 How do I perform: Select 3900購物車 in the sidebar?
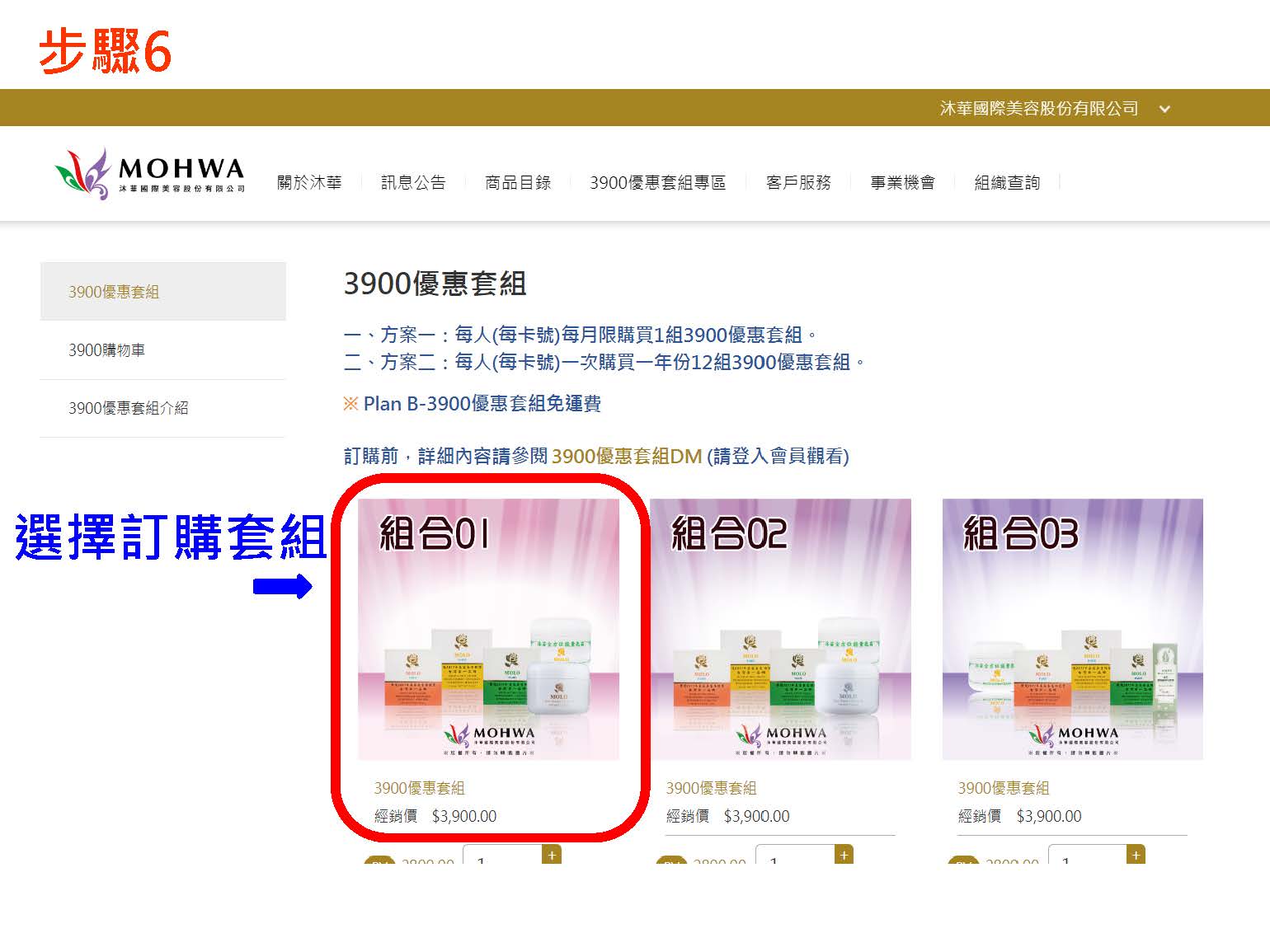click(162, 349)
